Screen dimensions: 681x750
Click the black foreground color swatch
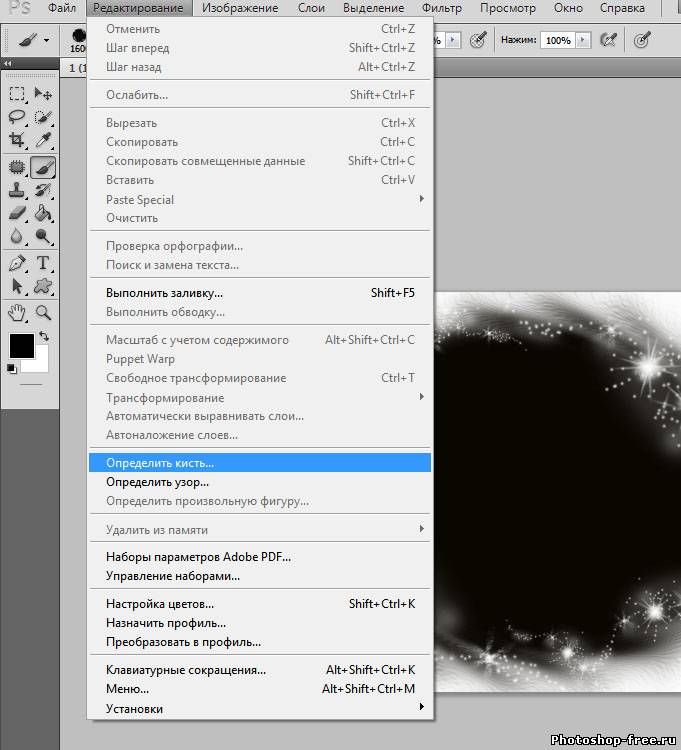pos(20,346)
